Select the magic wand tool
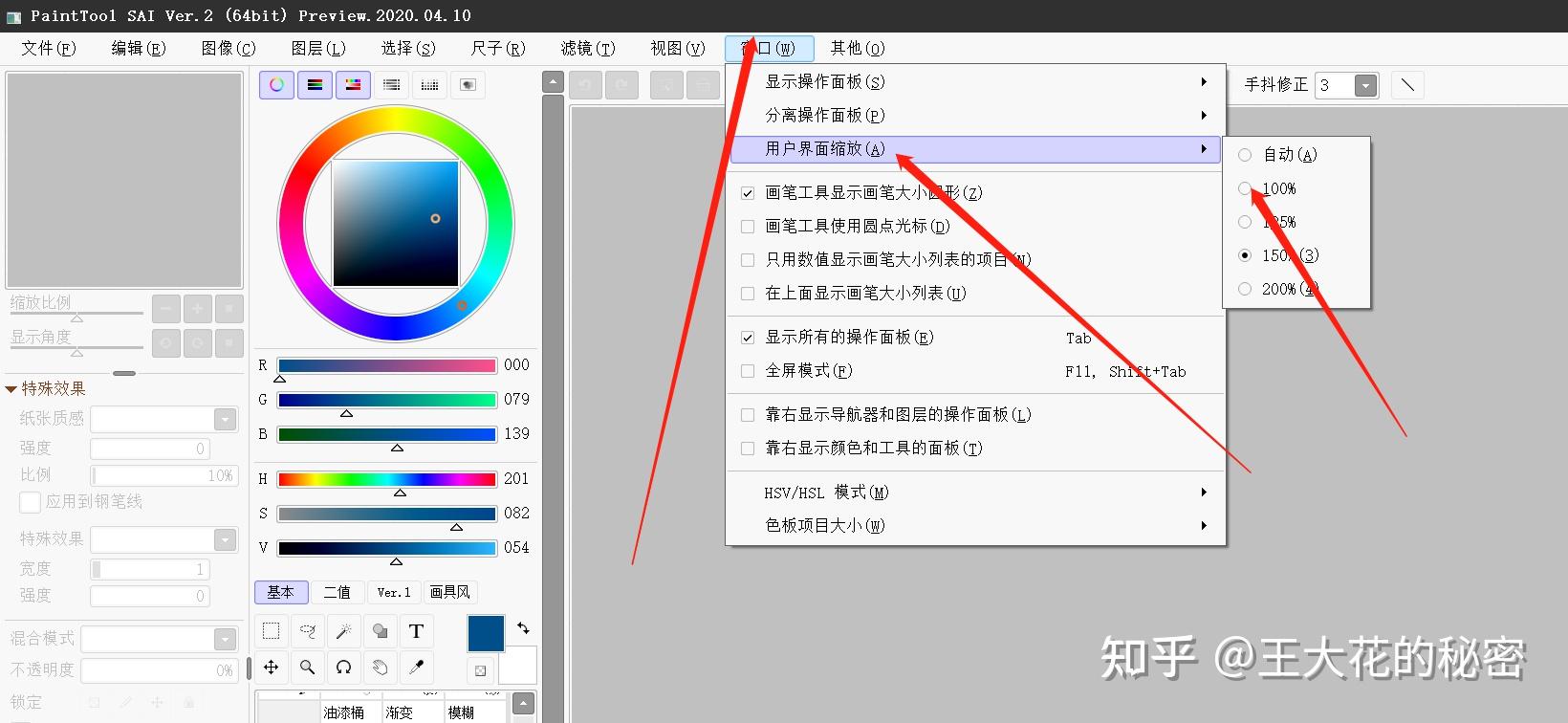Screen dimensions: 1568x723 (344, 631)
